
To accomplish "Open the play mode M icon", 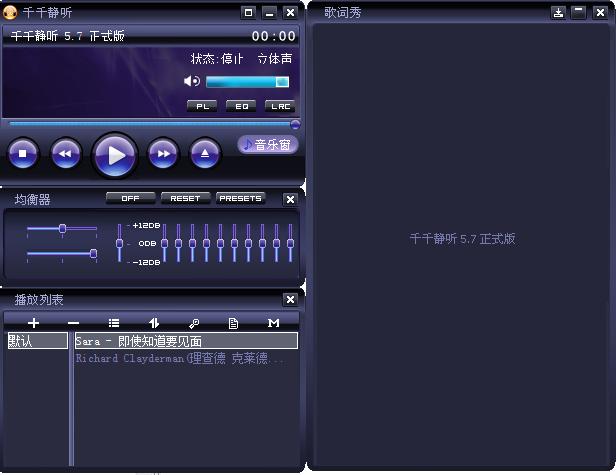I will click(x=273, y=323).
